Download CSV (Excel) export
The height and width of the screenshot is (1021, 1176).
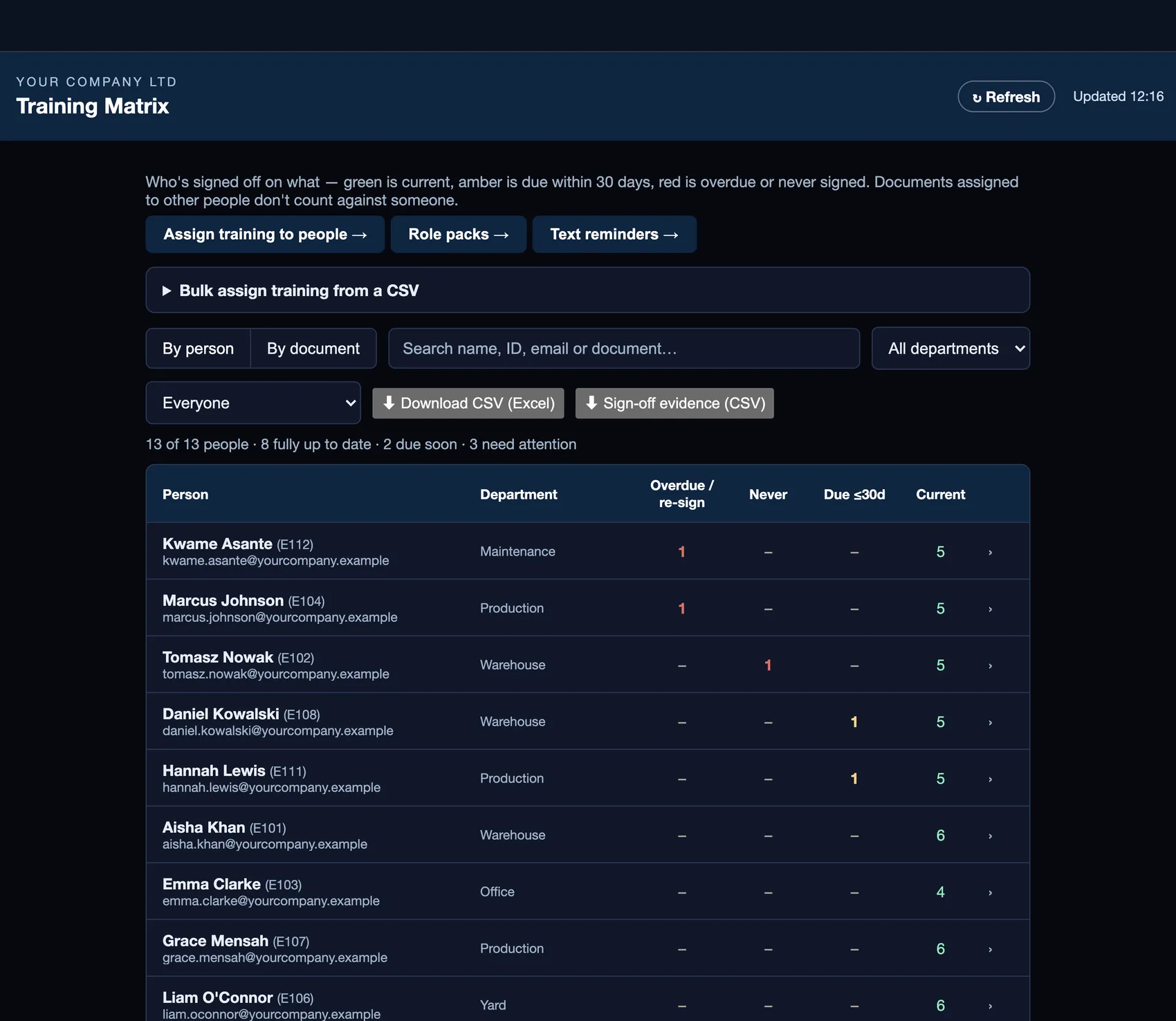(468, 403)
